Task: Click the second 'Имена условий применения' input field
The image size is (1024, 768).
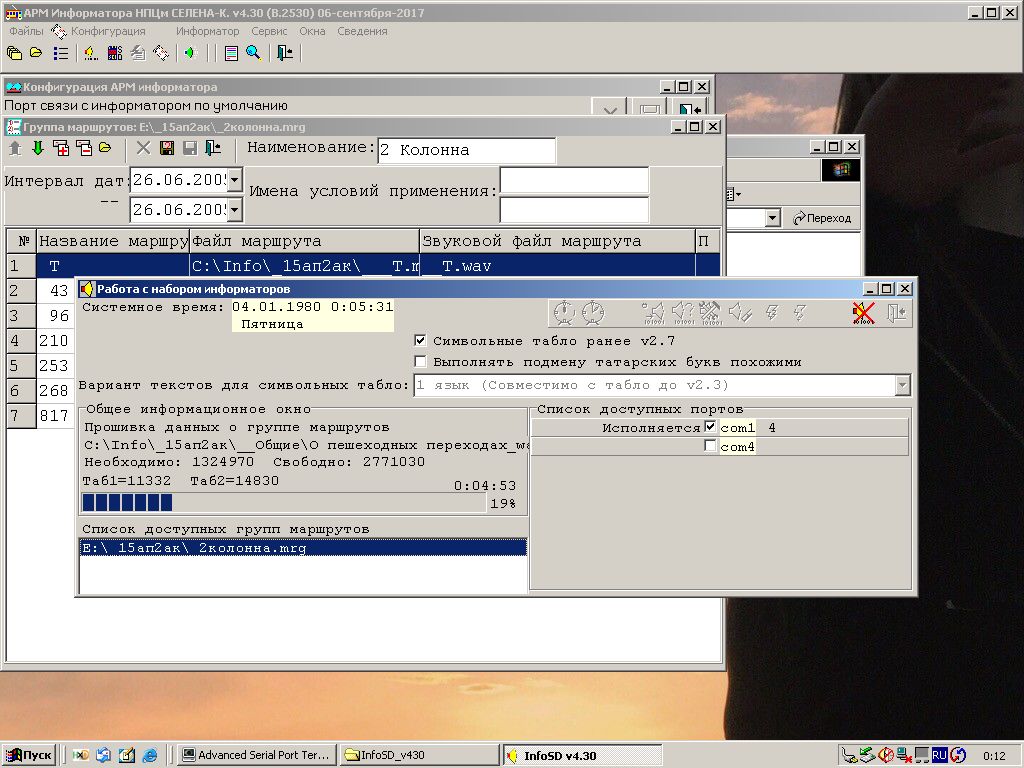Action: click(574, 209)
